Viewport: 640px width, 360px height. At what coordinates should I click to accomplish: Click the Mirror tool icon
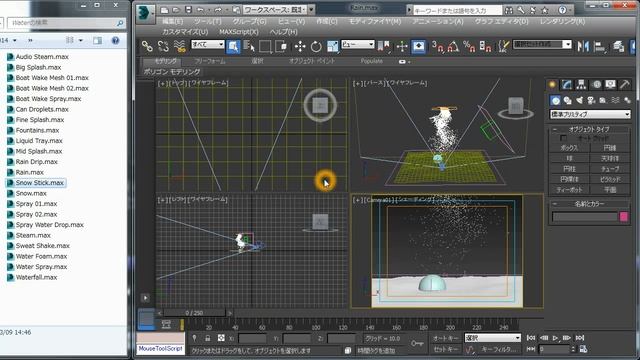point(583,46)
